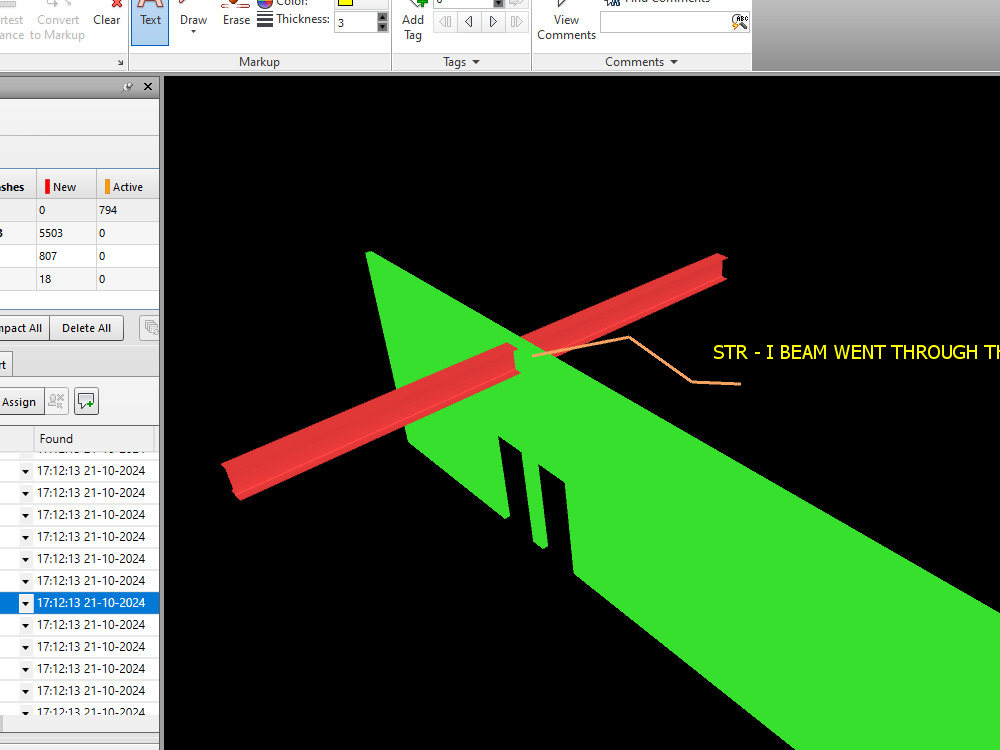1000x750 pixels.
Task: Go to the next tag
Action: pos(493,22)
